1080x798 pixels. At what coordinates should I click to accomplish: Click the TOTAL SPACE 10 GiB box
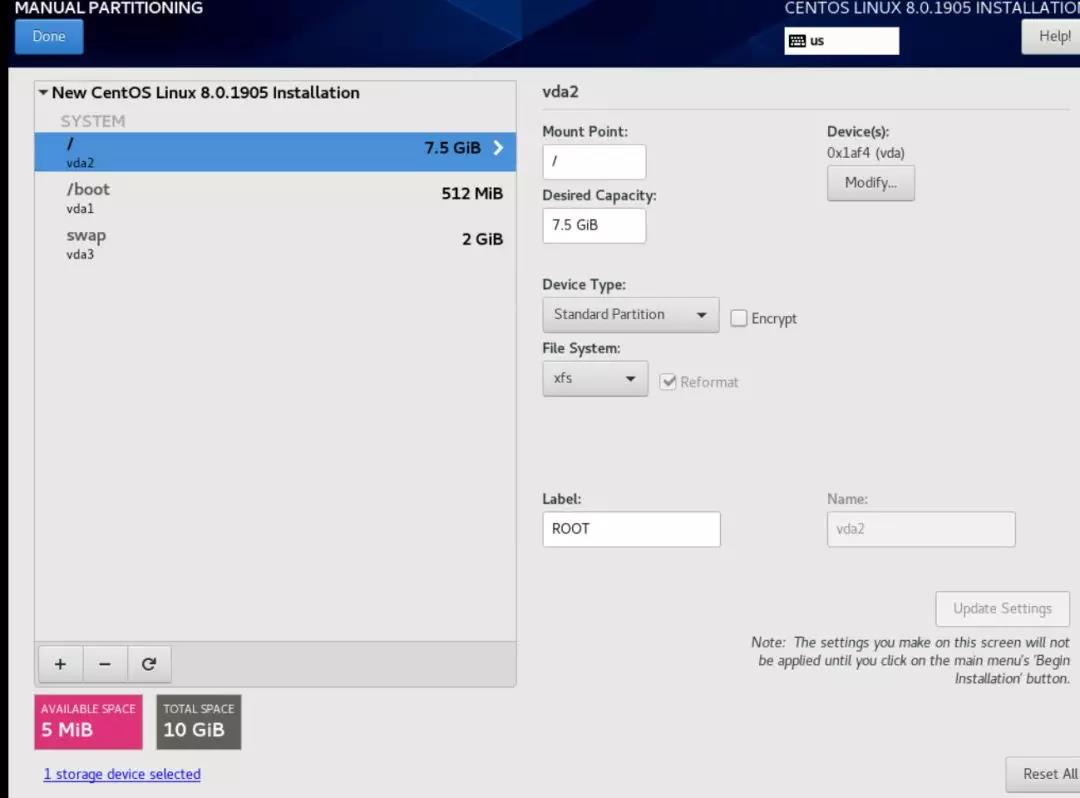(x=198, y=722)
